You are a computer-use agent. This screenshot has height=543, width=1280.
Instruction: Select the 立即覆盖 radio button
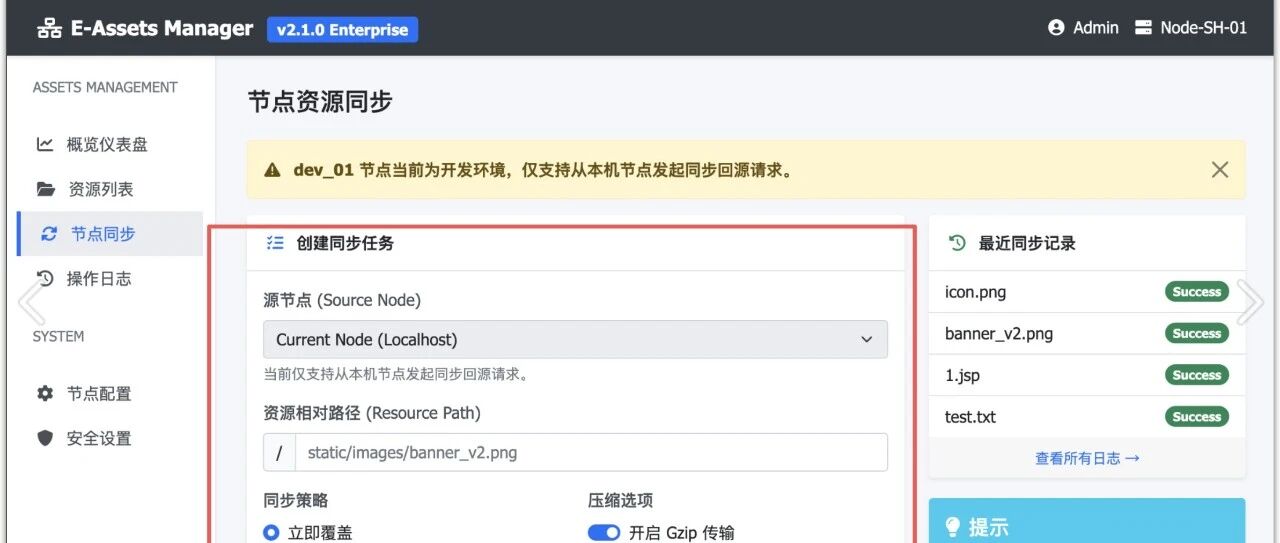[271, 533]
